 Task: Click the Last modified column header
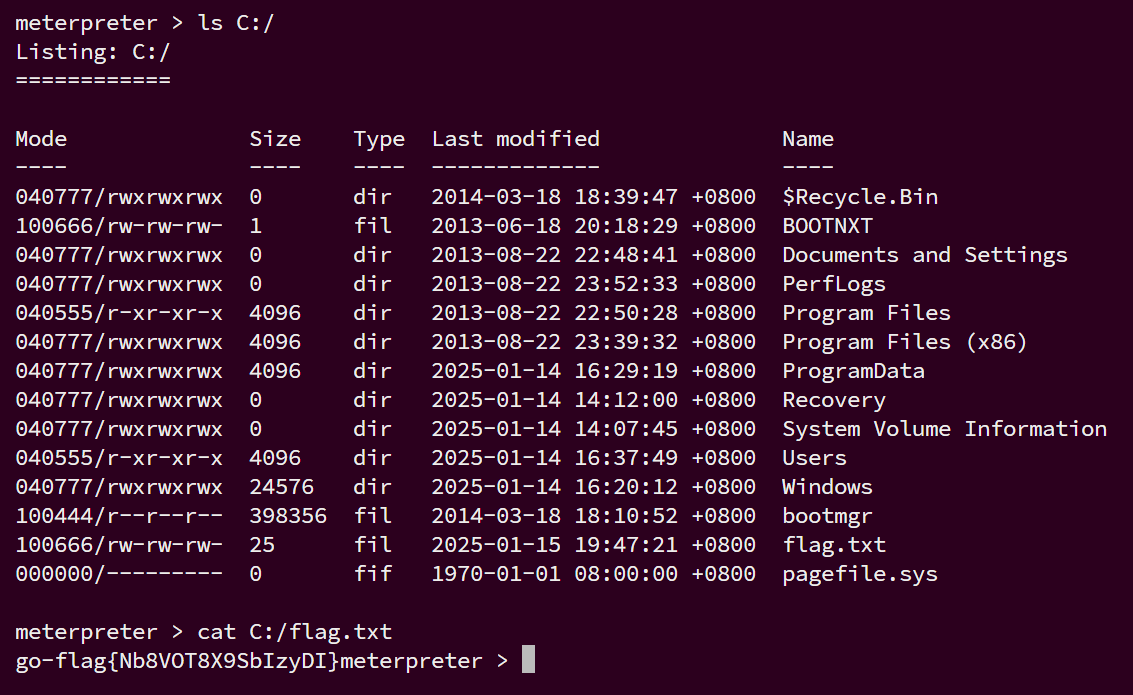point(515,139)
